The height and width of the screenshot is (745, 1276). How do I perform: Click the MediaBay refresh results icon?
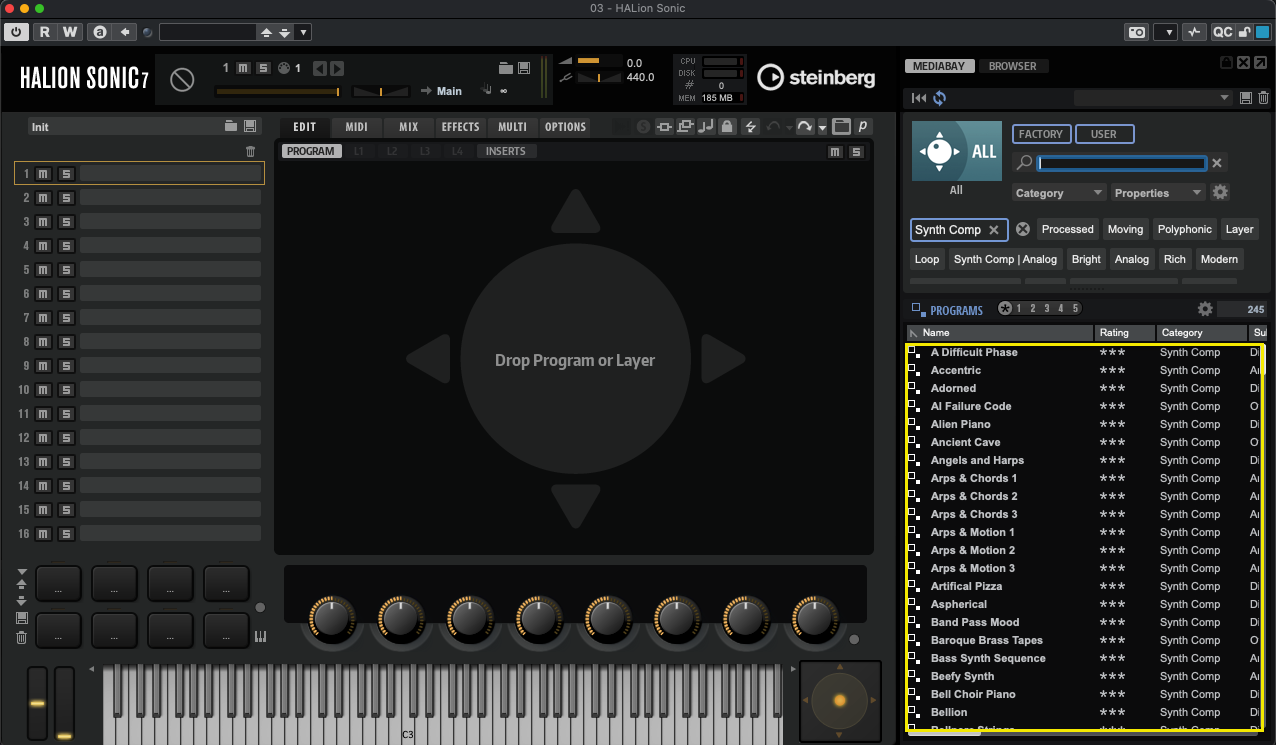point(939,98)
